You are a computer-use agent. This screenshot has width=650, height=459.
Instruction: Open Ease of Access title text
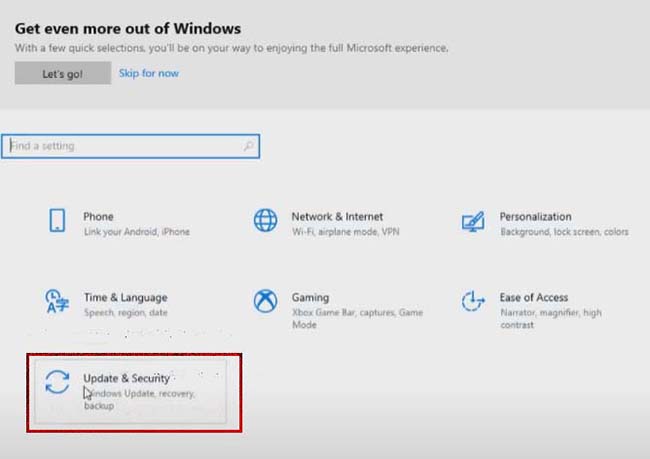[534, 297]
